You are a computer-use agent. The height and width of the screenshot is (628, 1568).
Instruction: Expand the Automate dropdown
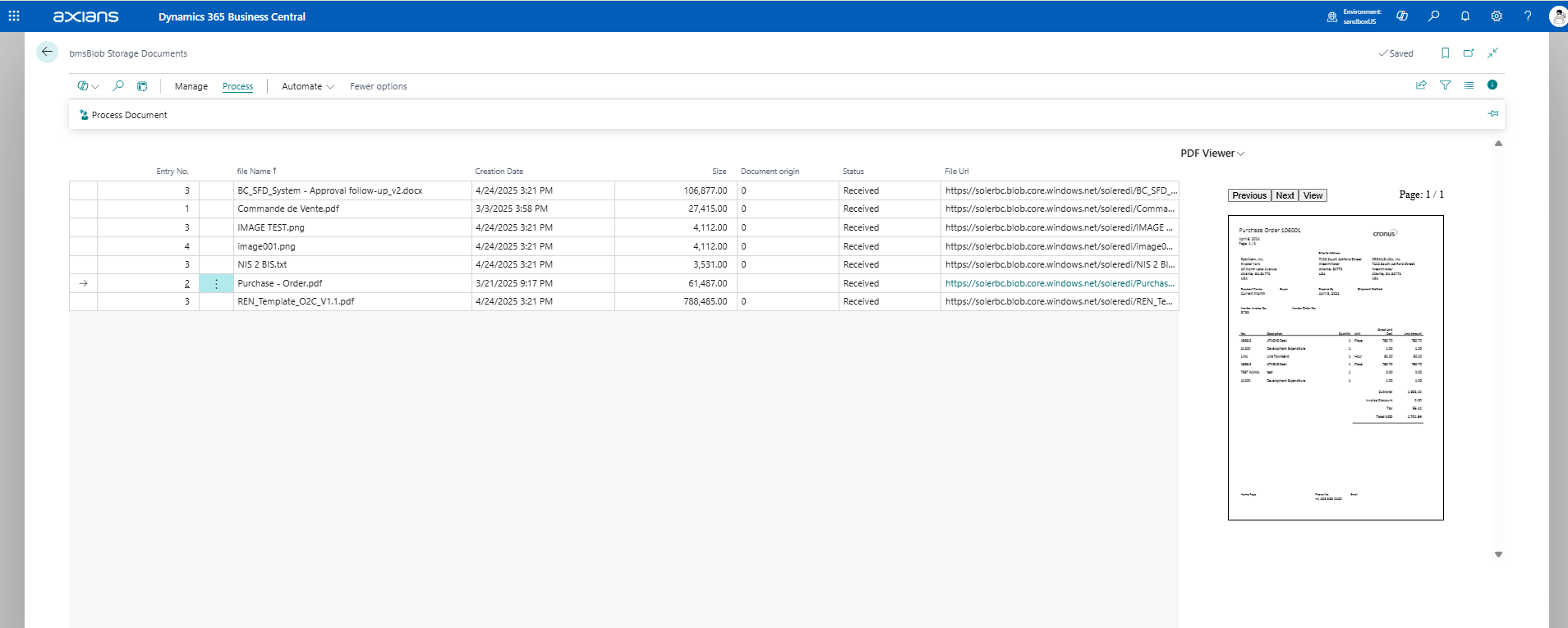pos(307,86)
